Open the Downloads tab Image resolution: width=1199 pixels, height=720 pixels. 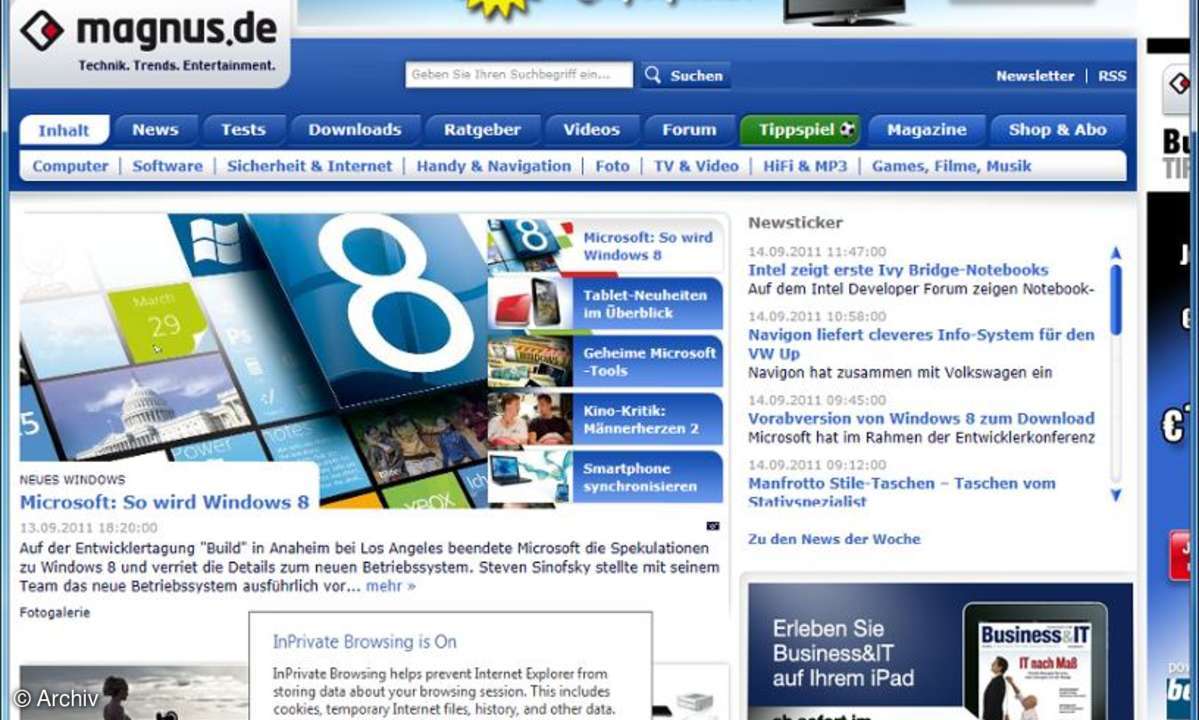pyautogui.click(x=355, y=130)
